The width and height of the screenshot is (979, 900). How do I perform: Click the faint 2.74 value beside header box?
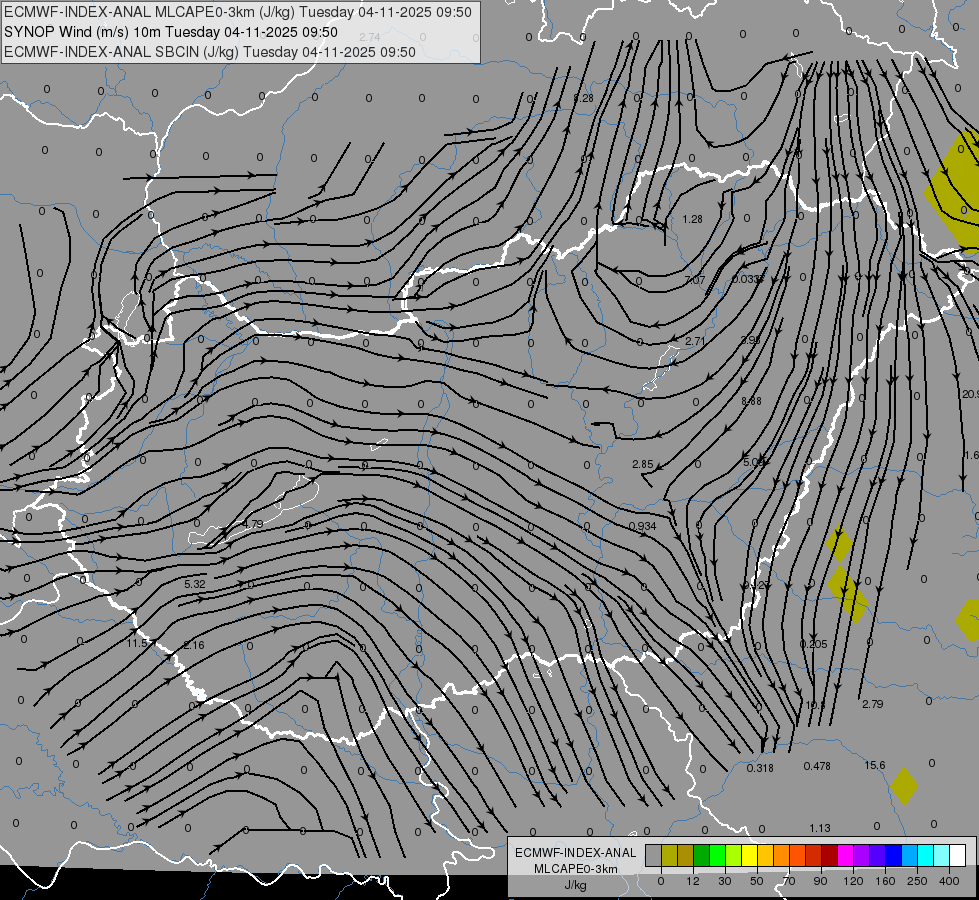pos(370,37)
